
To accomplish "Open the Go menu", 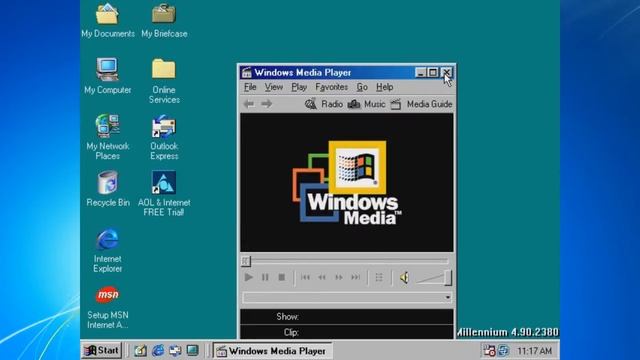I will pyautogui.click(x=362, y=87).
